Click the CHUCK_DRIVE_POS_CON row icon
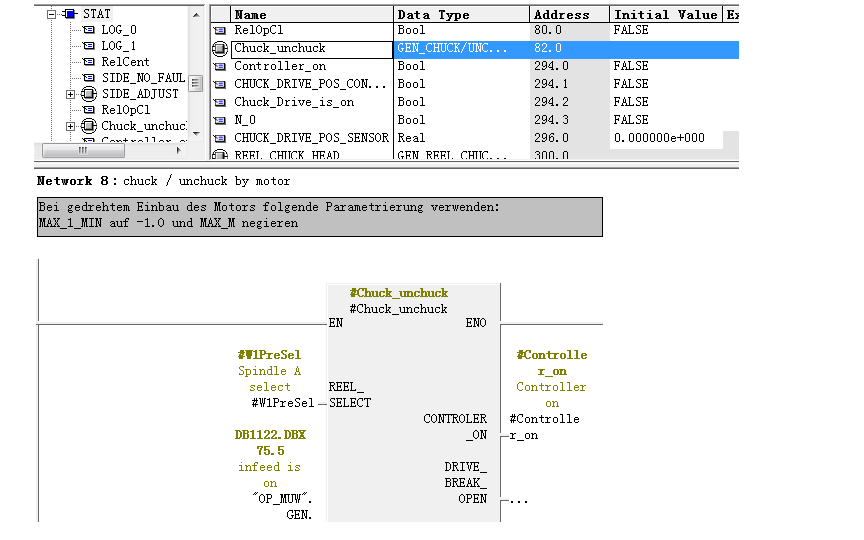This screenshot has height=540, width=864. [x=220, y=85]
